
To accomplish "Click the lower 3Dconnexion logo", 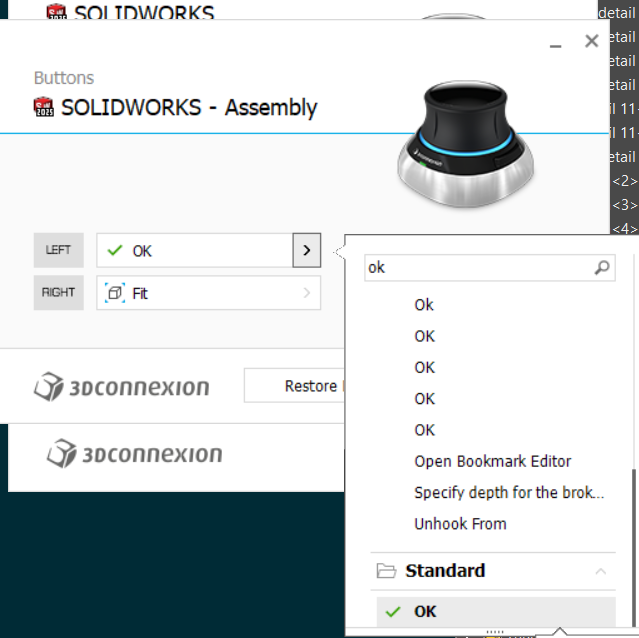I will pyautogui.click(x=134, y=455).
